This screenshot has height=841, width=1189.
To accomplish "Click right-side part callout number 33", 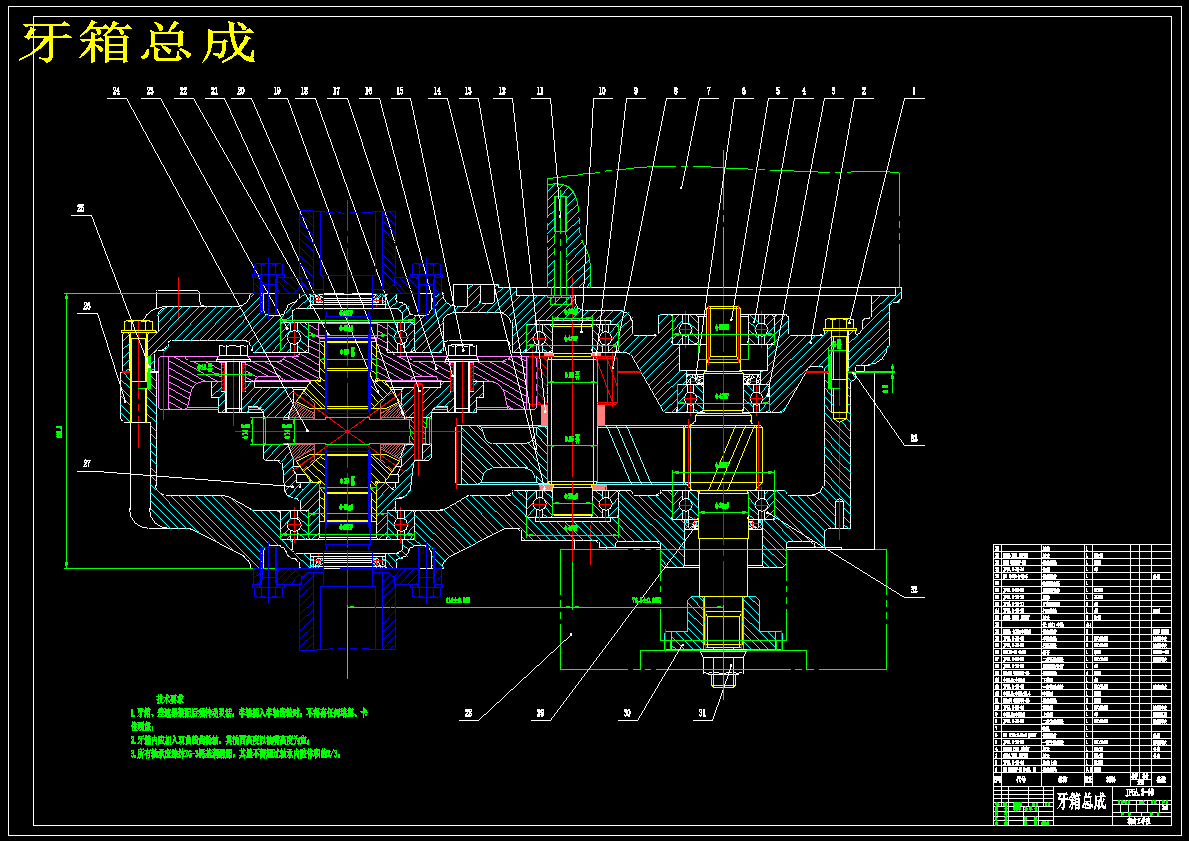I will tap(914, 438).
